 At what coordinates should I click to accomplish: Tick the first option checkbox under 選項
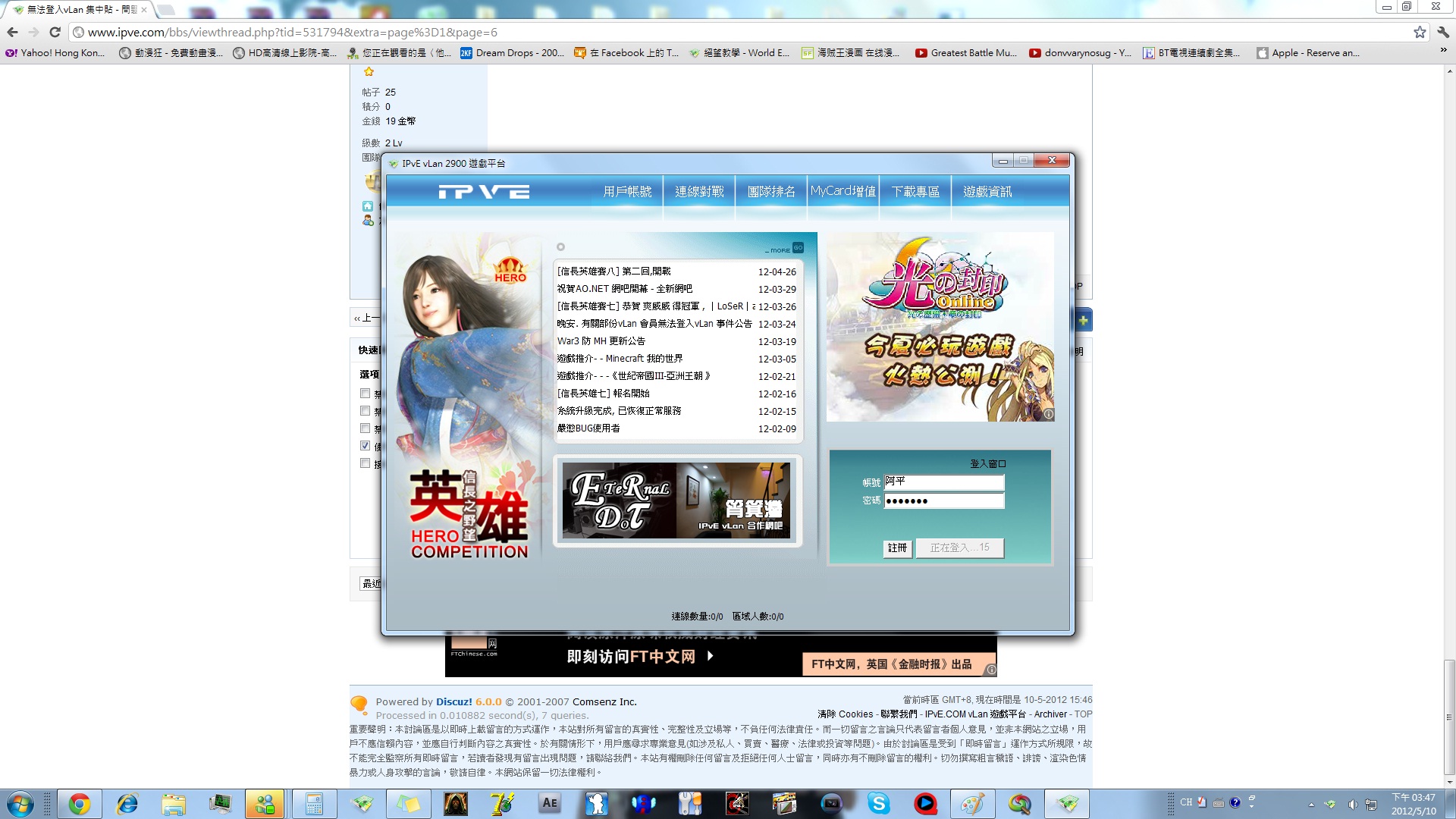pos(365,394)
